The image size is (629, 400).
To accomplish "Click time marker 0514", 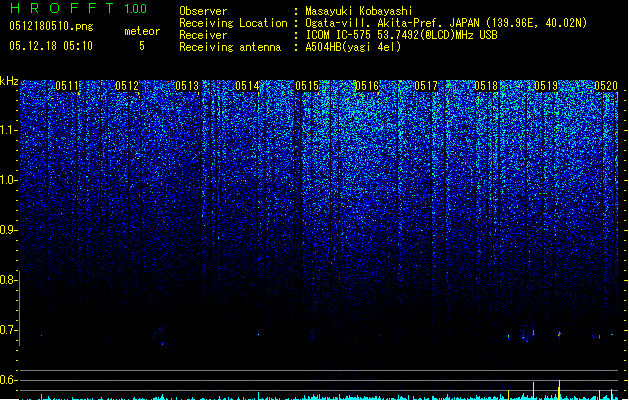I will [x=247, y=86].
